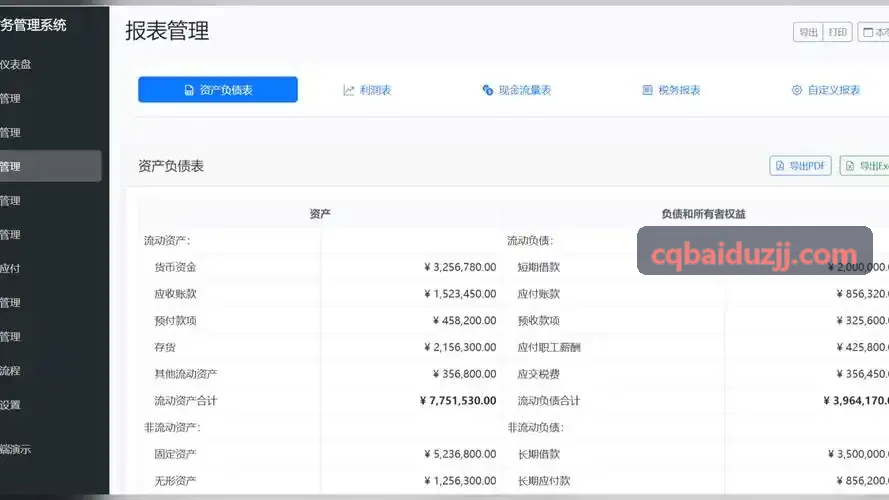
Task: Click the 长期借款 row label
Action: click(539, 454)
